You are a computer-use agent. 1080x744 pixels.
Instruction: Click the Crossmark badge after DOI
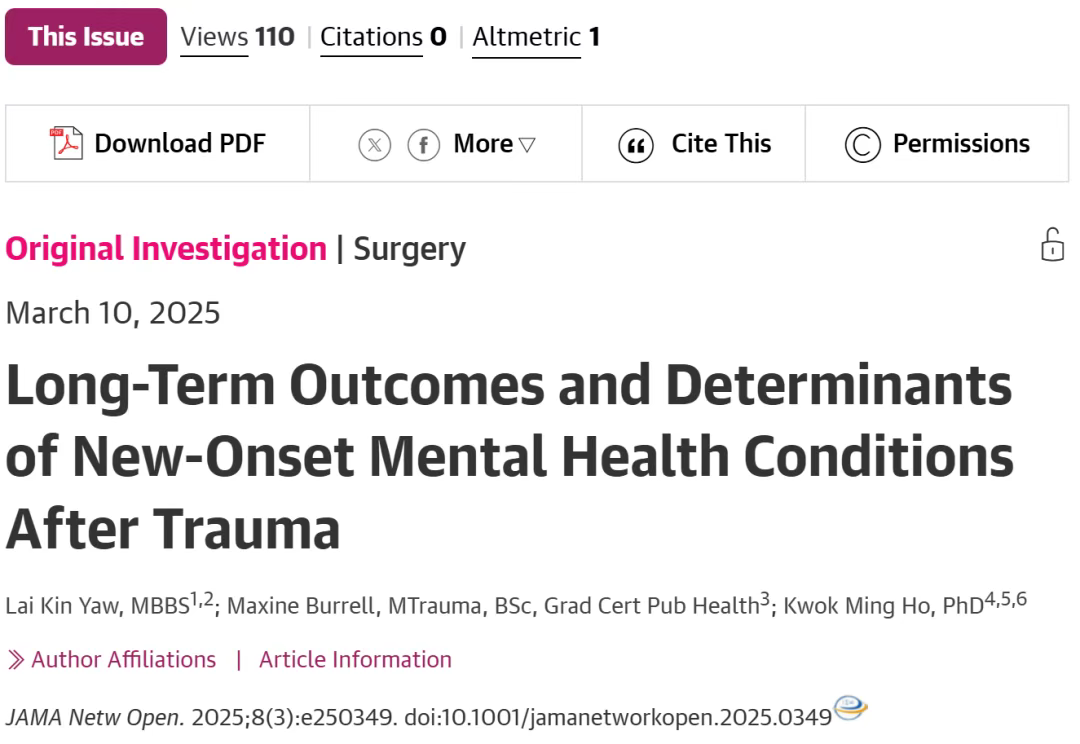pyautogui.click(x=850, y=707)
